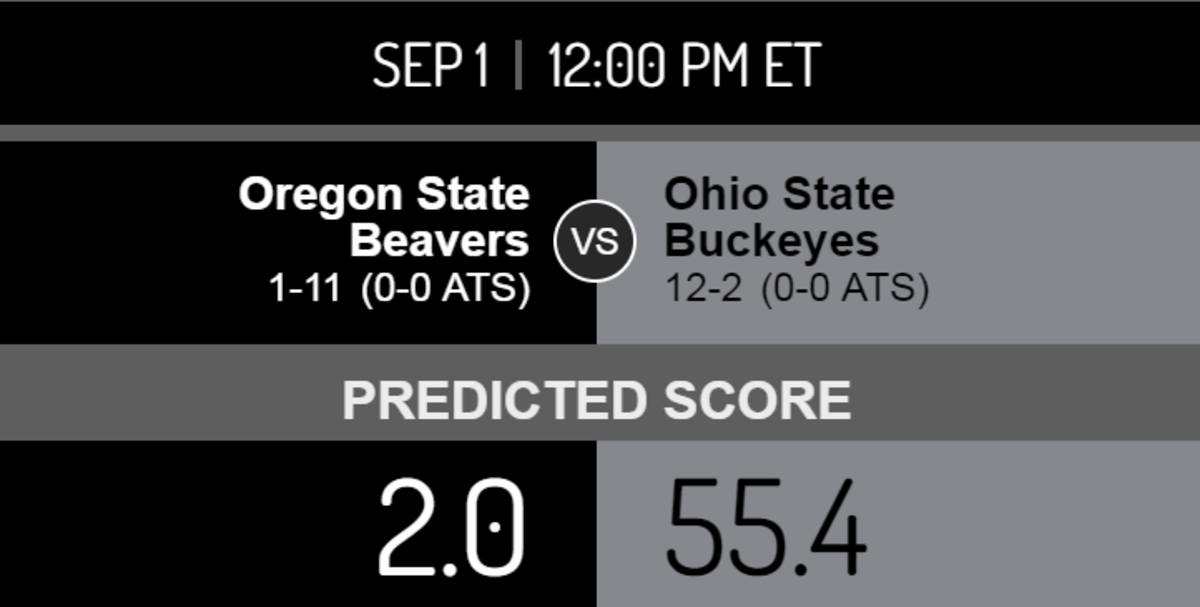Click the PREDICTED SCORE header bar

click(600, 399)
